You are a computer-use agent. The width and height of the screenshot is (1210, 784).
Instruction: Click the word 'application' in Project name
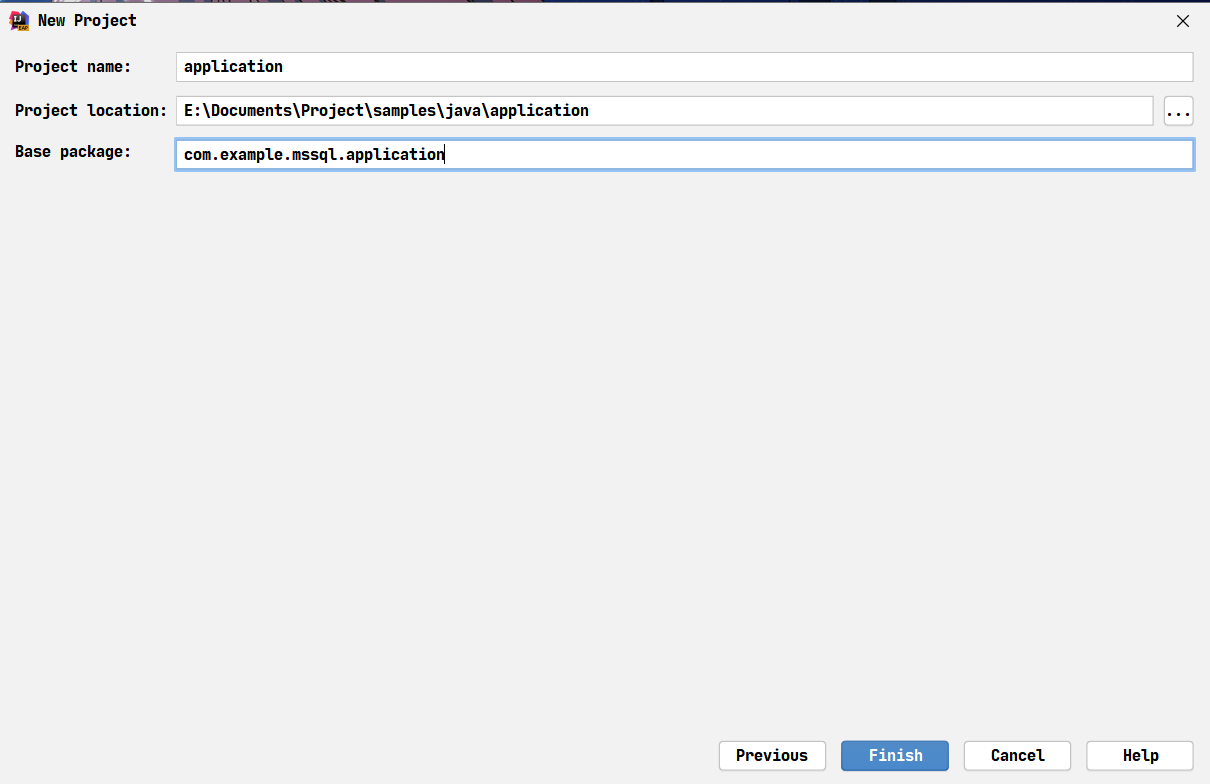pyautogui.click(x=233, y=67)
